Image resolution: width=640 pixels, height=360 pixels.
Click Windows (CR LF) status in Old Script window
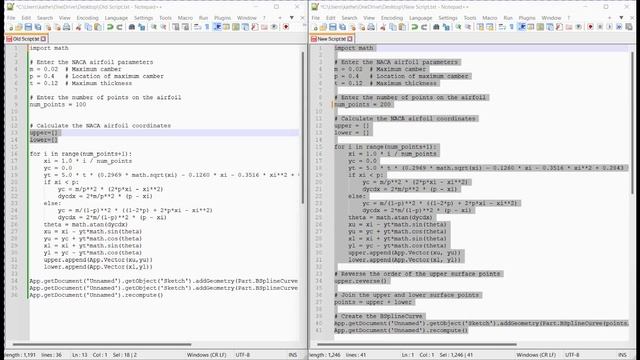click(x=206, y=355)
